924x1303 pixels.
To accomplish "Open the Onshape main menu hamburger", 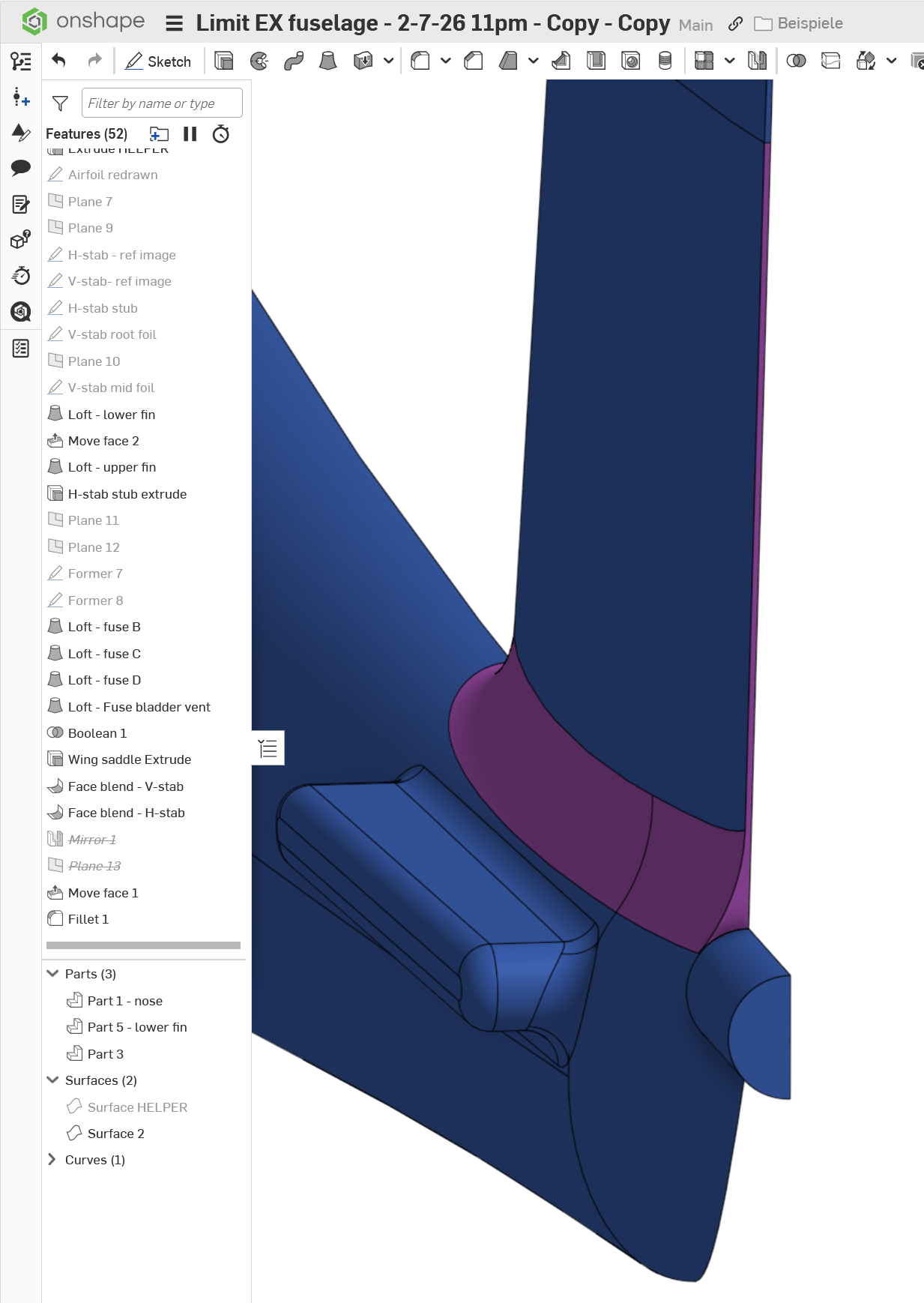I will 175,24.
